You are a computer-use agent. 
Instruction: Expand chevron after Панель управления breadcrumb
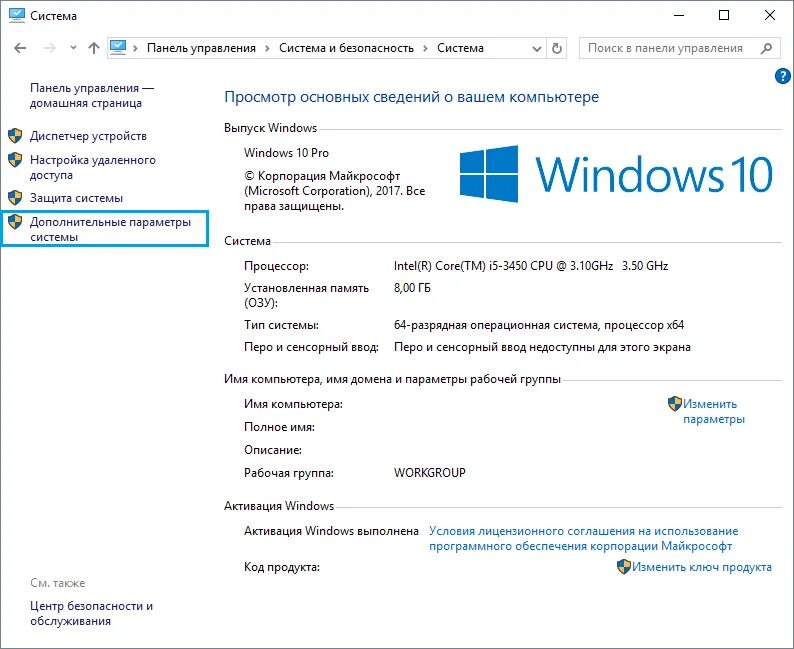[x=267, y=48]
